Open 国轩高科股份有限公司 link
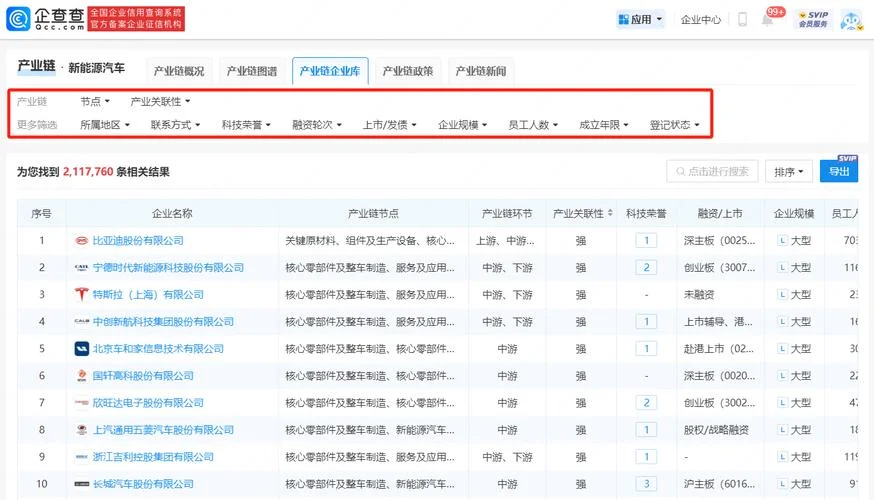Viewport: 874px width, 500px height. tap(143, 376)
